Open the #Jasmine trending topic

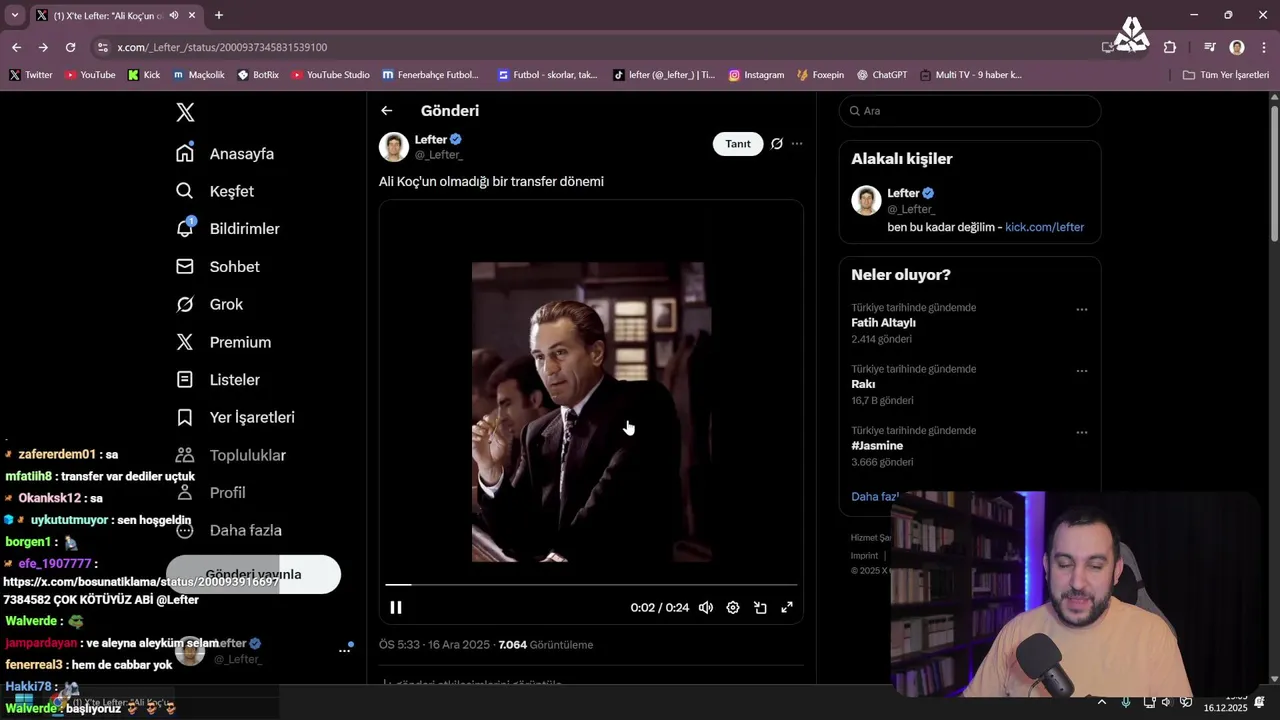tap(877, 446)
